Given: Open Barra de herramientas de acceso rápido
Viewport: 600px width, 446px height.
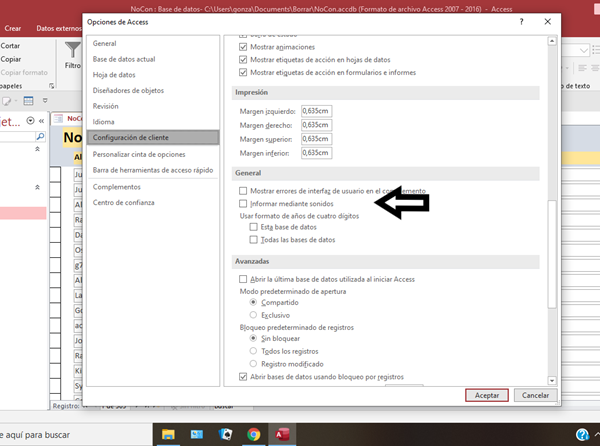Looking at the screenshot, I should 153,170.
